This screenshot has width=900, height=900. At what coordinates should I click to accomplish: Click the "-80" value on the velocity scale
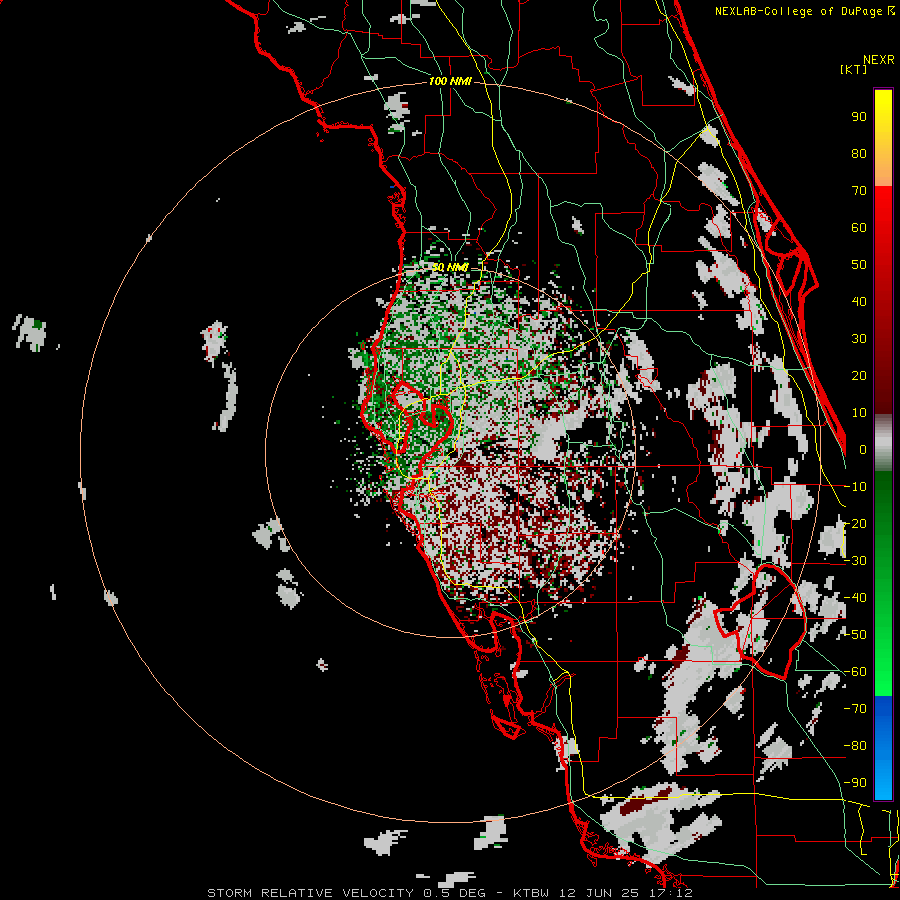(855, 746)
